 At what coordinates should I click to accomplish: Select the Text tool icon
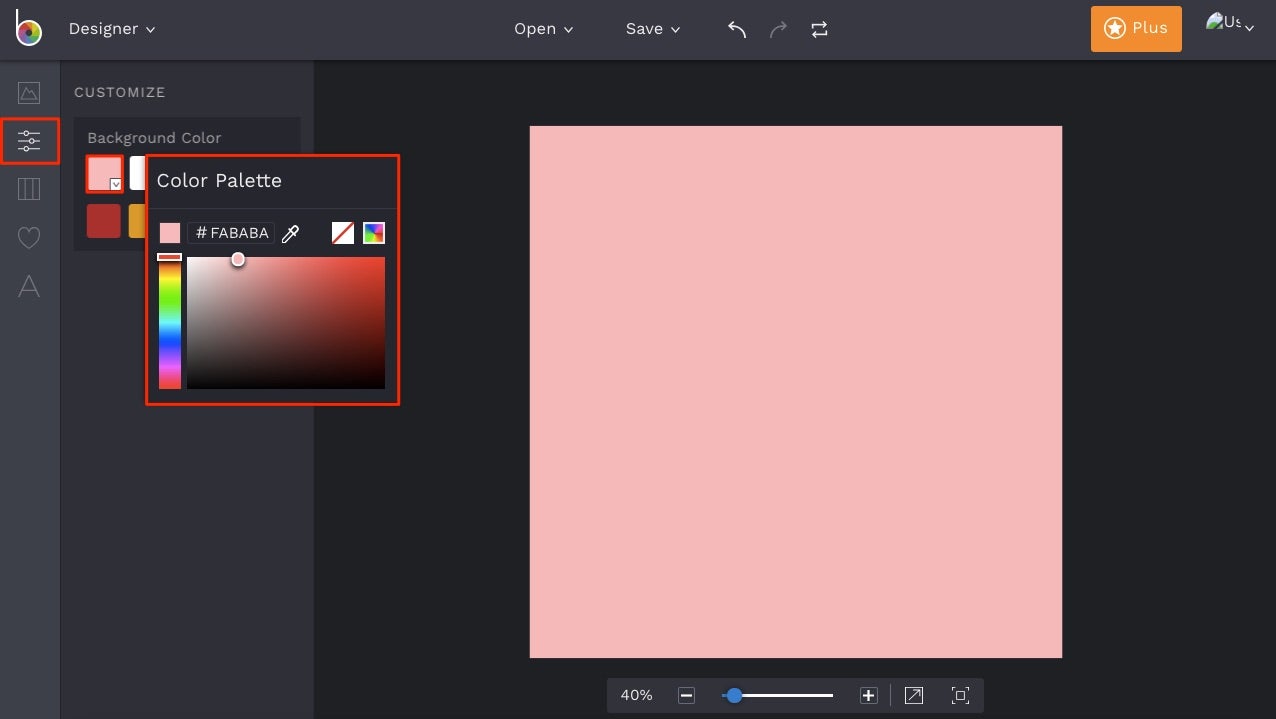coord(29,287)
